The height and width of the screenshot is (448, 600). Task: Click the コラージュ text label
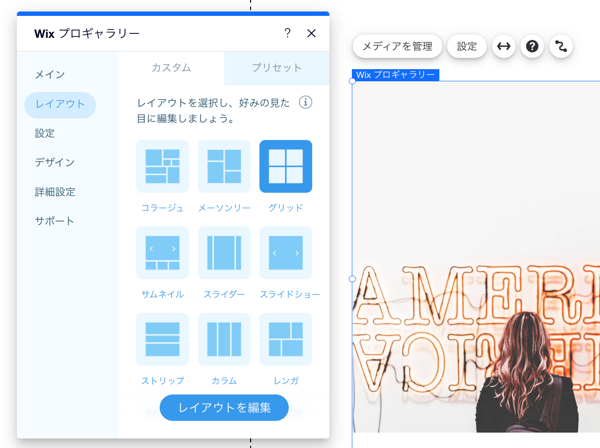pos(162,208)
